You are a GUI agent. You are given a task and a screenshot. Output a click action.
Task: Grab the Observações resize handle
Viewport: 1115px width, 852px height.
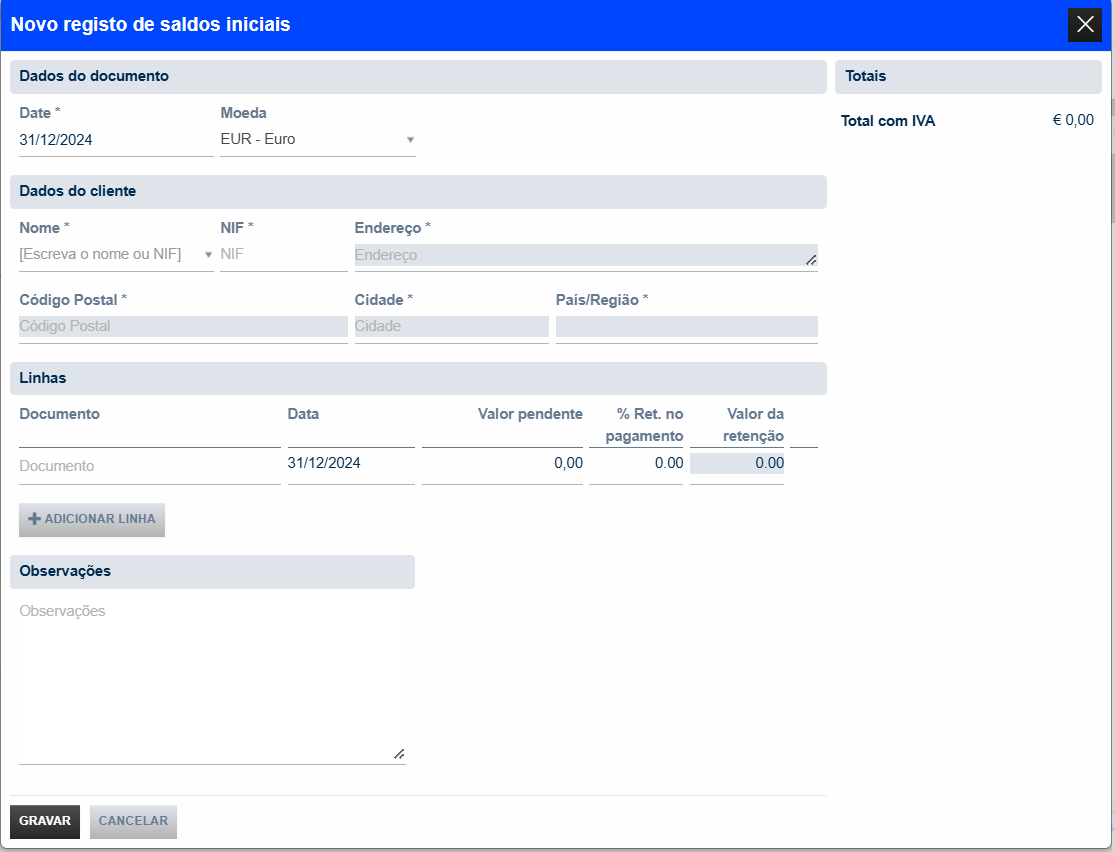pyautogui.click(x=399, y=754)
